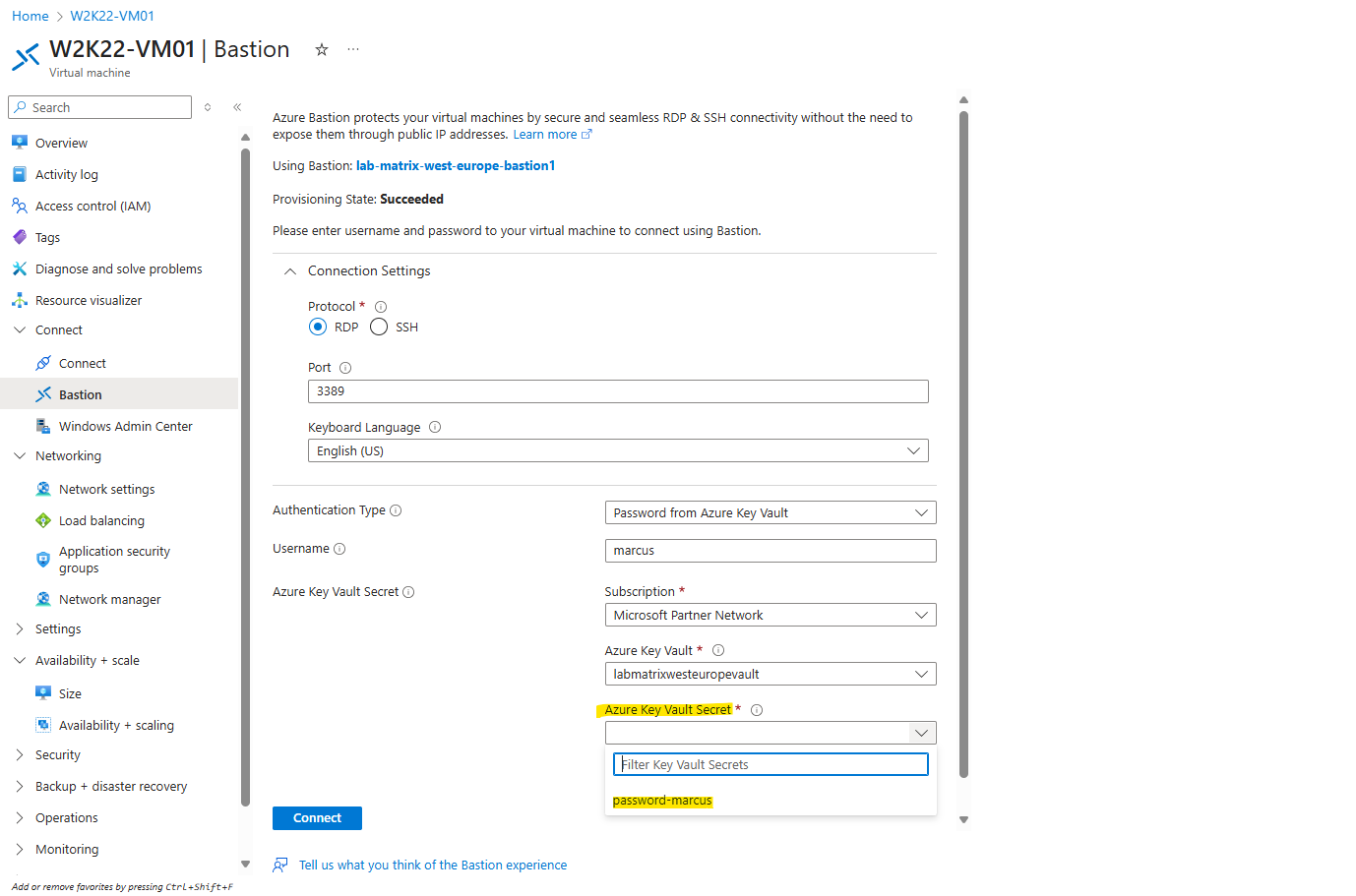
Task: Click the W2K22-VM01 Bastion logo icon in header
Action: (x=26, y=57)
